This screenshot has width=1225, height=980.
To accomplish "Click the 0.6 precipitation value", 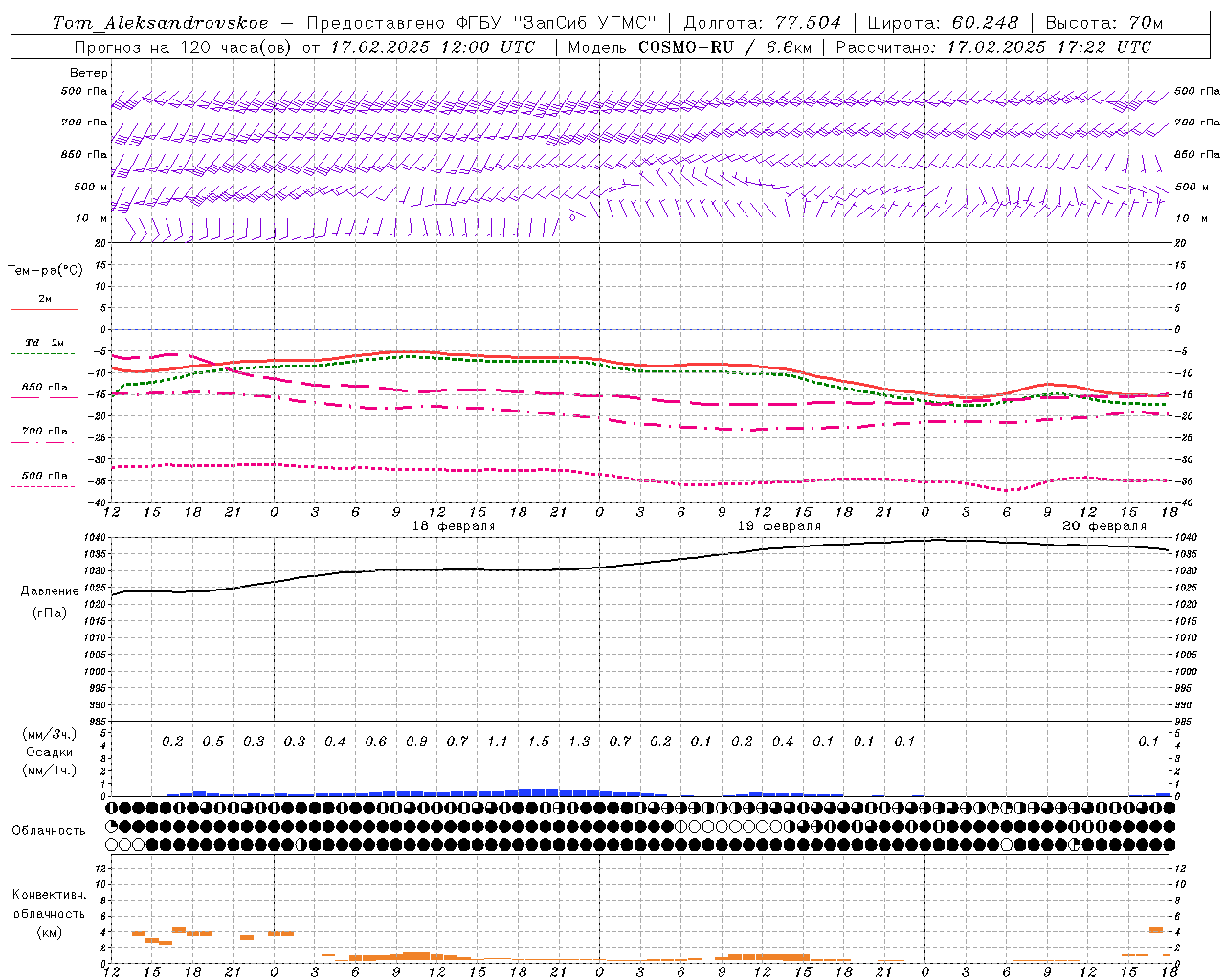I will tap(376, 741).
